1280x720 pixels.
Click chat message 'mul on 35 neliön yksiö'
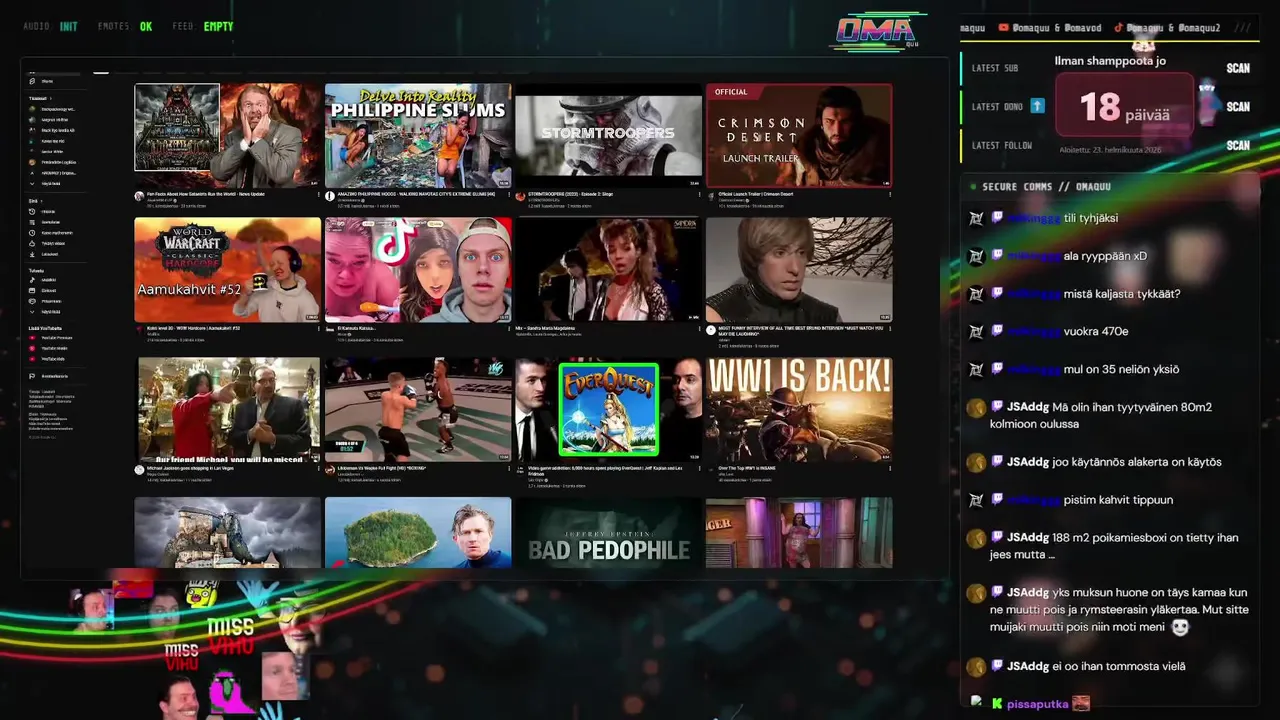(x=1121, y=369)
